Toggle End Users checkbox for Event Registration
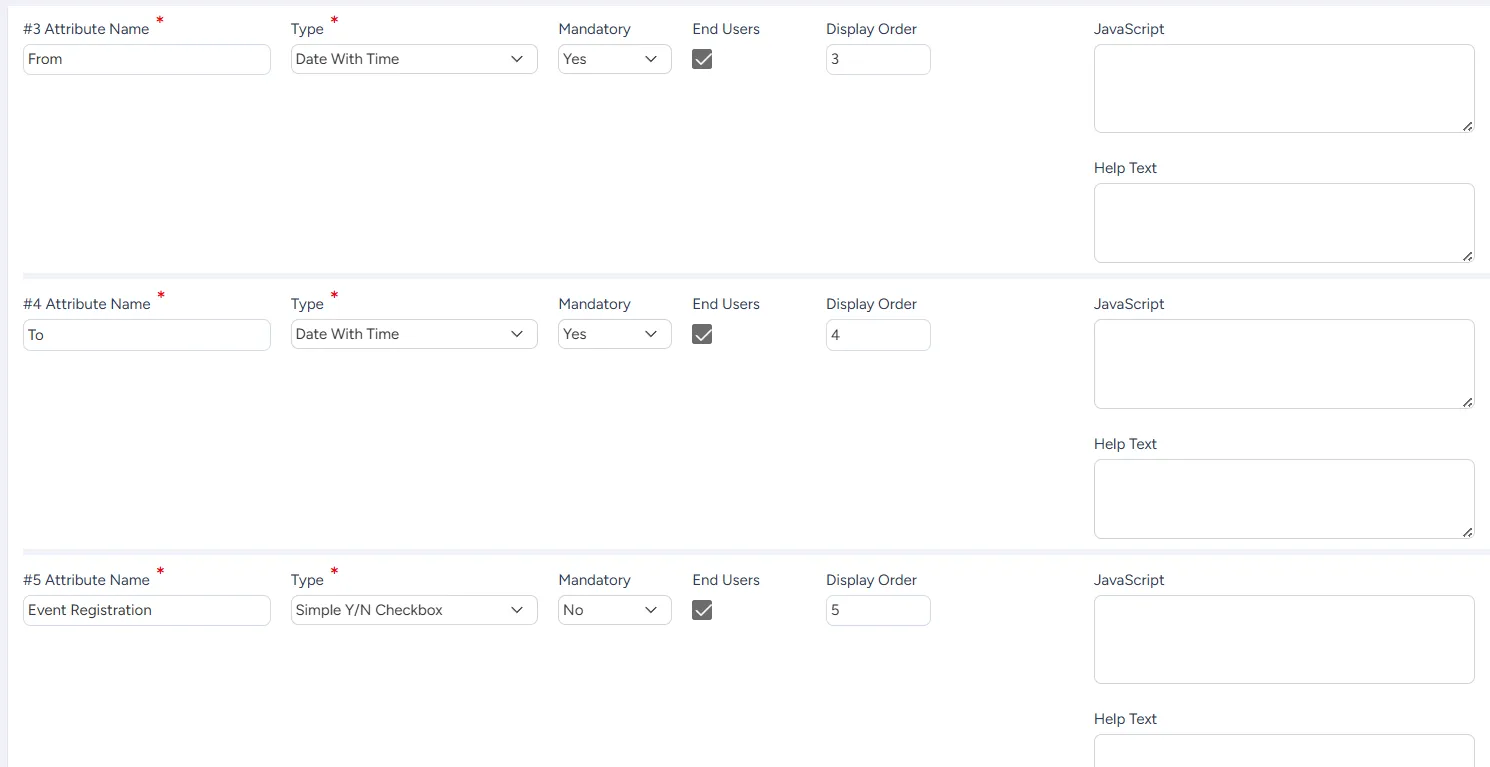This screenshot has height=767, width=1490. coord(702,610)
